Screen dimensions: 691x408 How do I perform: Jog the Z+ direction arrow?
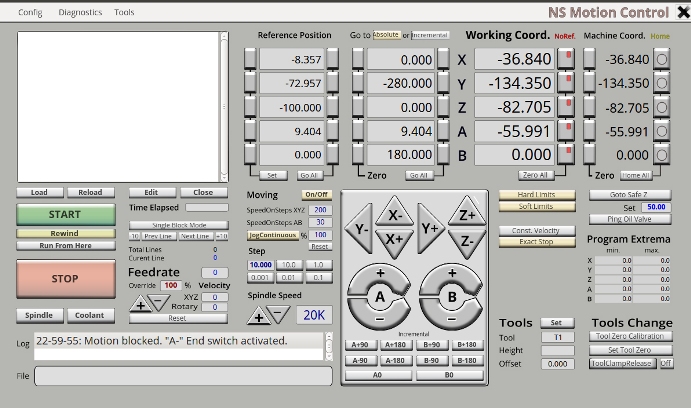[467, 212]
